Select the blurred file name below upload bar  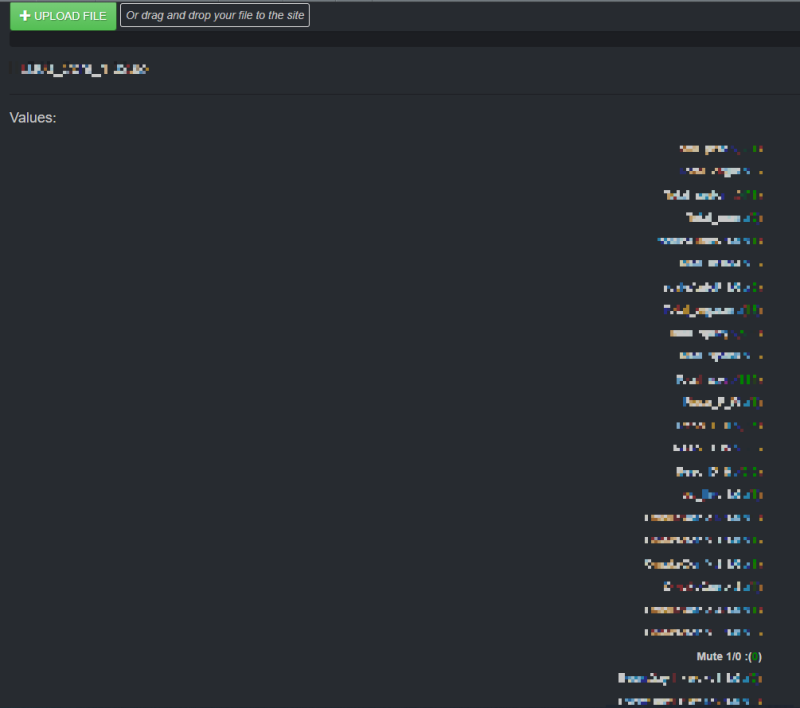(x=85, y=69)
